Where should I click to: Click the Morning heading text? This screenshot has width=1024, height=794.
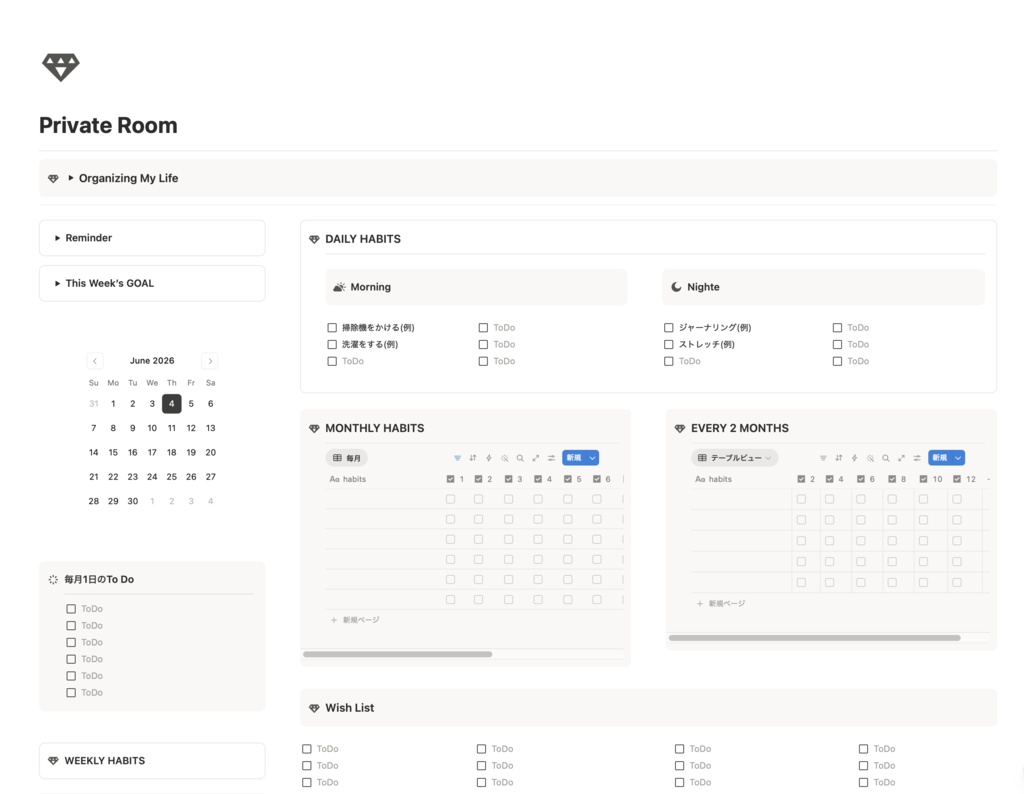371,287
